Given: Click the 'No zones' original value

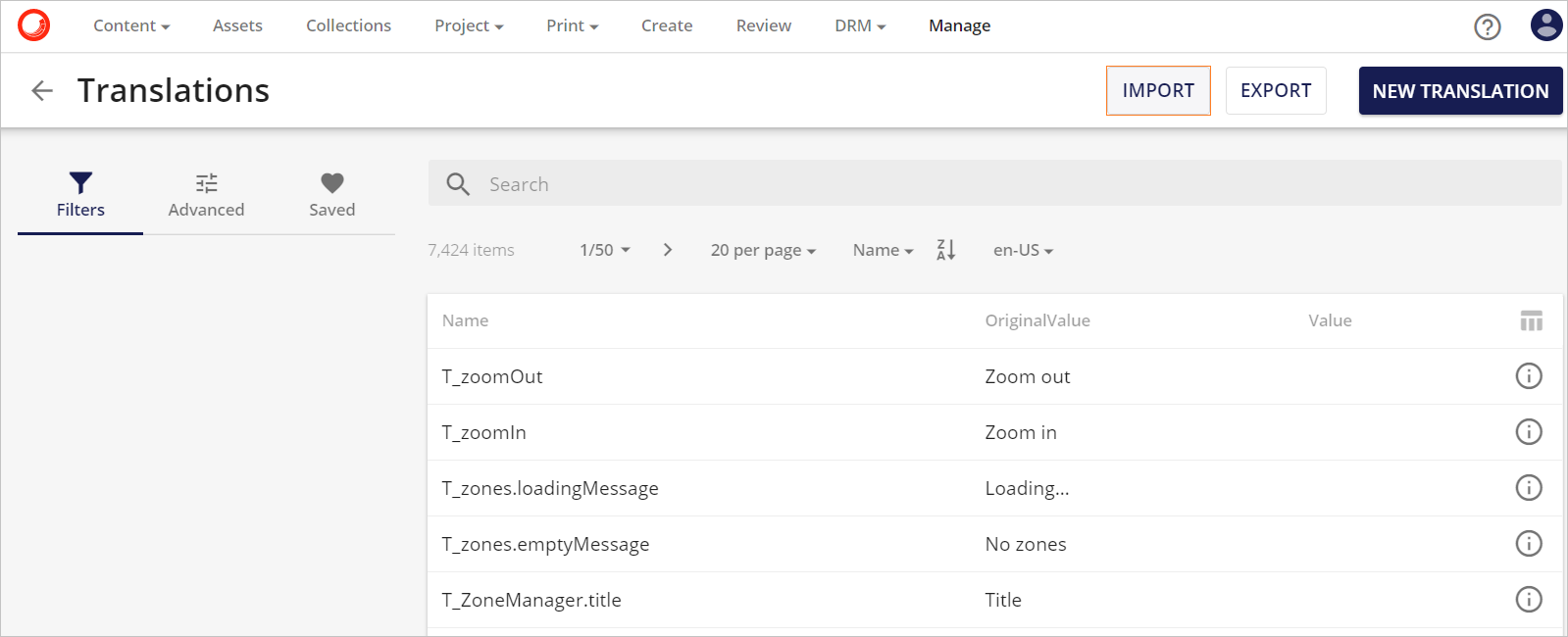Looking at the screenshot, I should (1026, 544).
